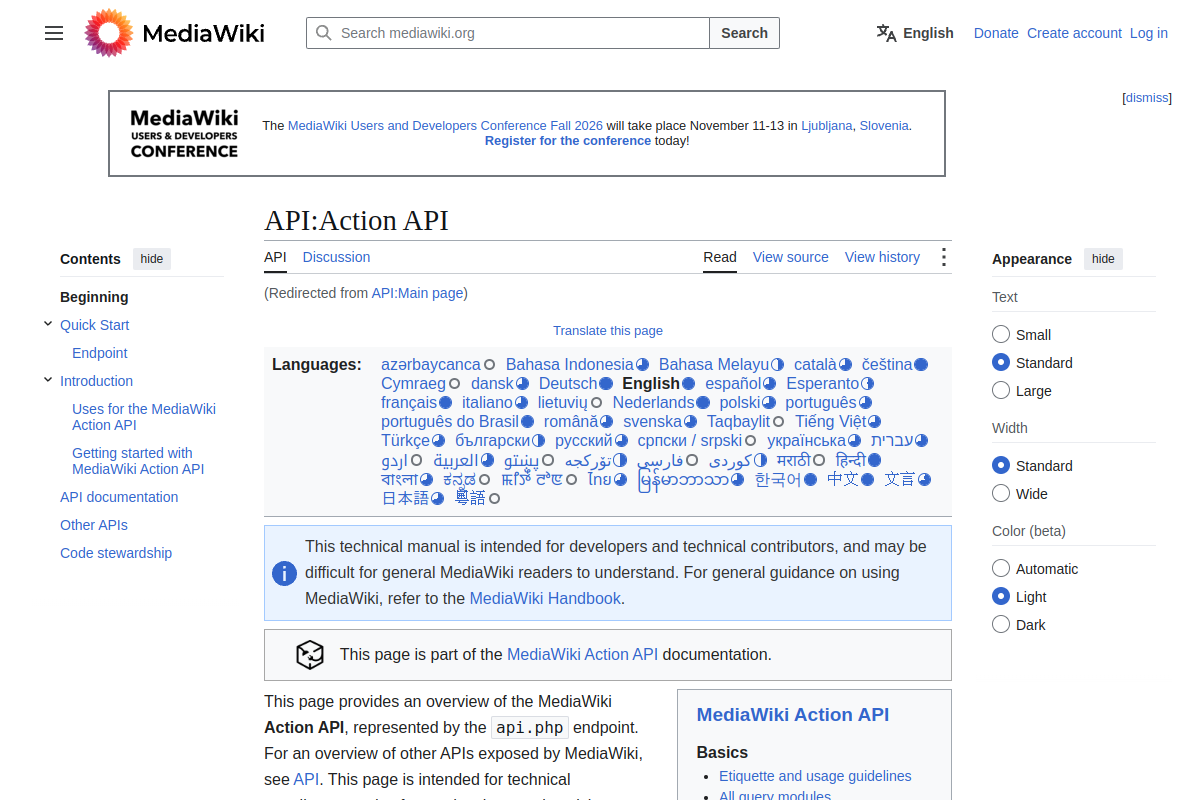Hide the Contents sidebar
1200x800 pixels.
pyautogui.click(x=152, y=259)
